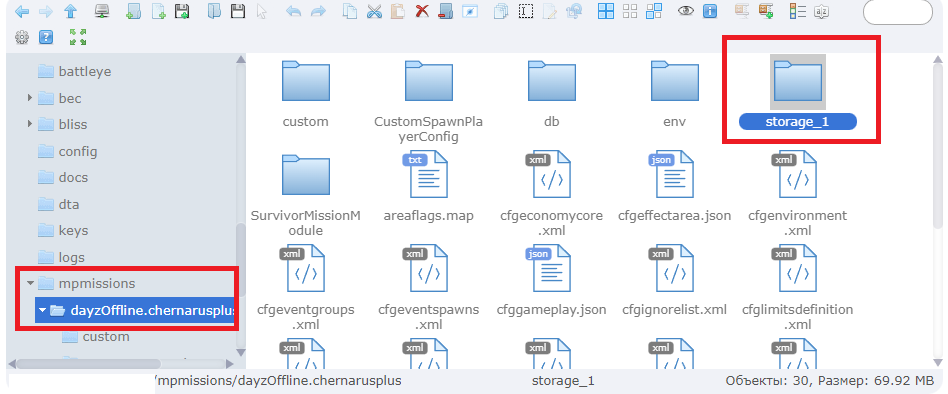Expand the bec folder in the tree

point(30,97)
